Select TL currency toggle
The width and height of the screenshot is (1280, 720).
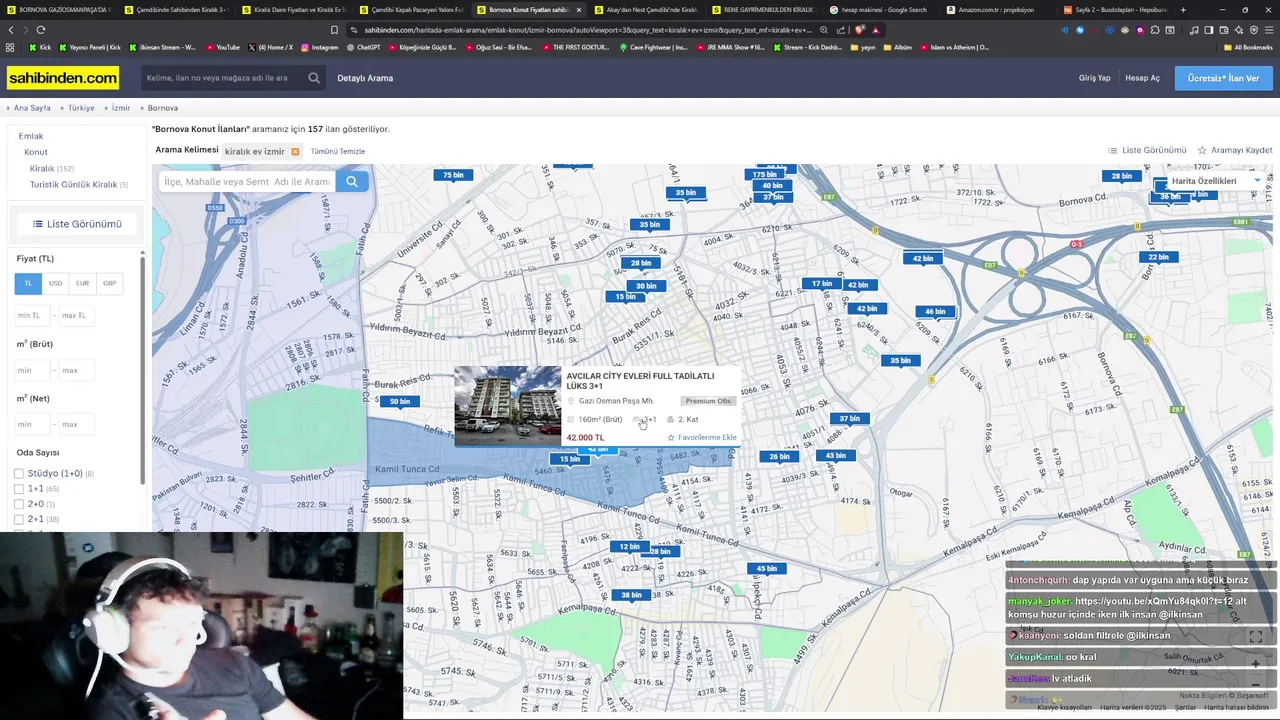click(x=28, y=284)
